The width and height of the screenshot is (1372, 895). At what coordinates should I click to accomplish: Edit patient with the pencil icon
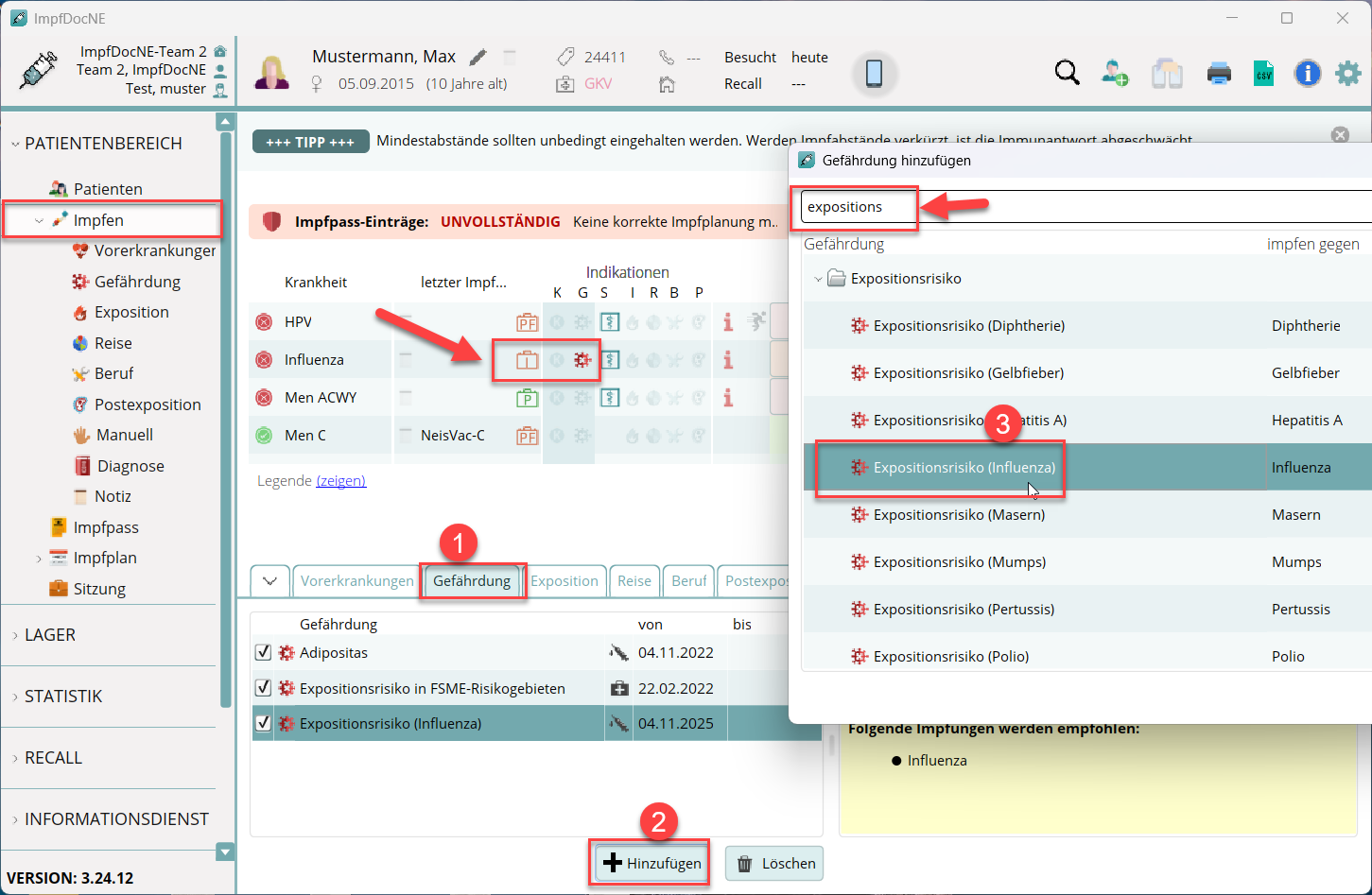point(478,58)
